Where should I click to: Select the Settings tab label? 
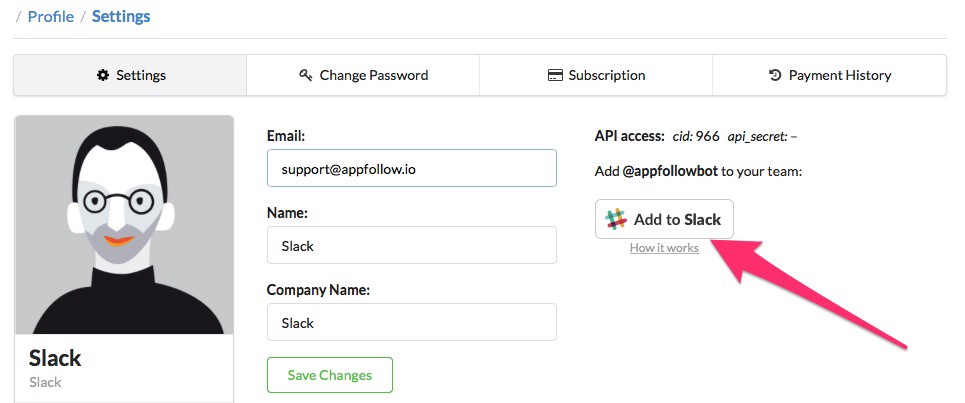141,75
